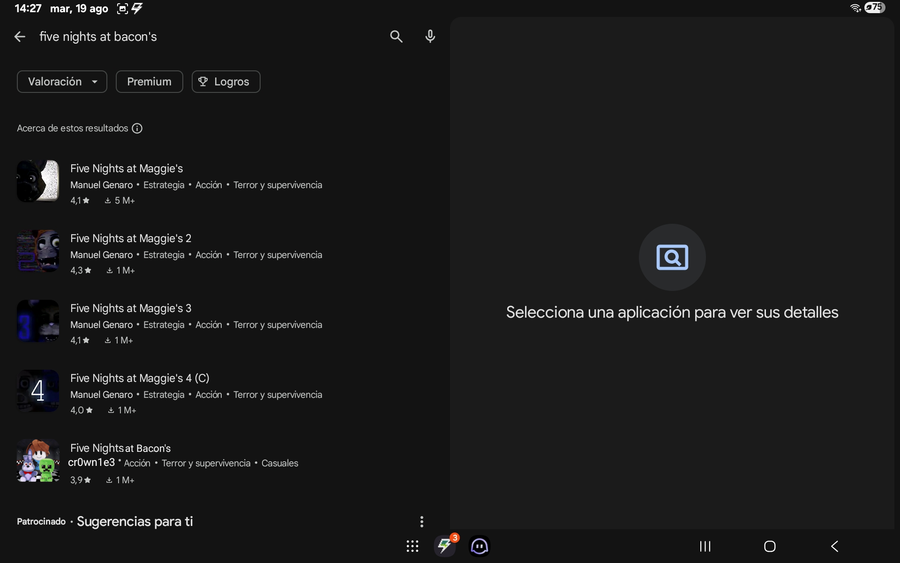900x563 pixels.
Task: Open the Five Nights at Bacon's app icon
Action: [x=38, y=461]
